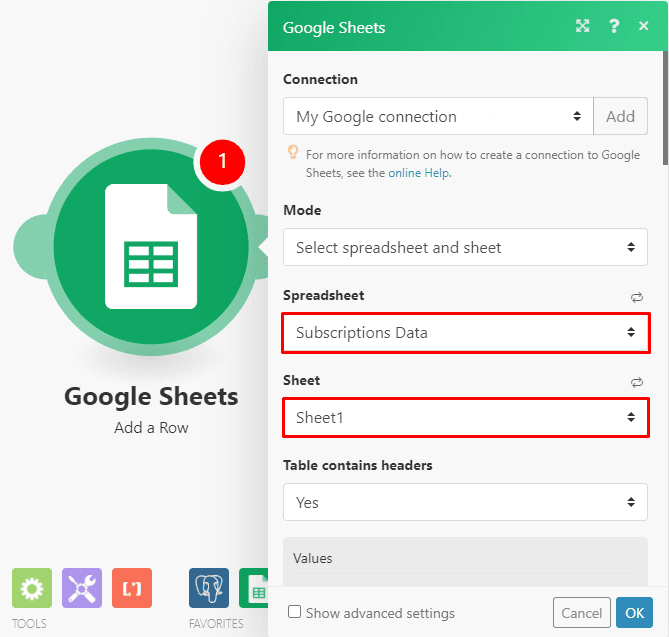Screen dimensions: 669x637
Task: Click the Google Sheets module icon
Action: click(150, 245)
